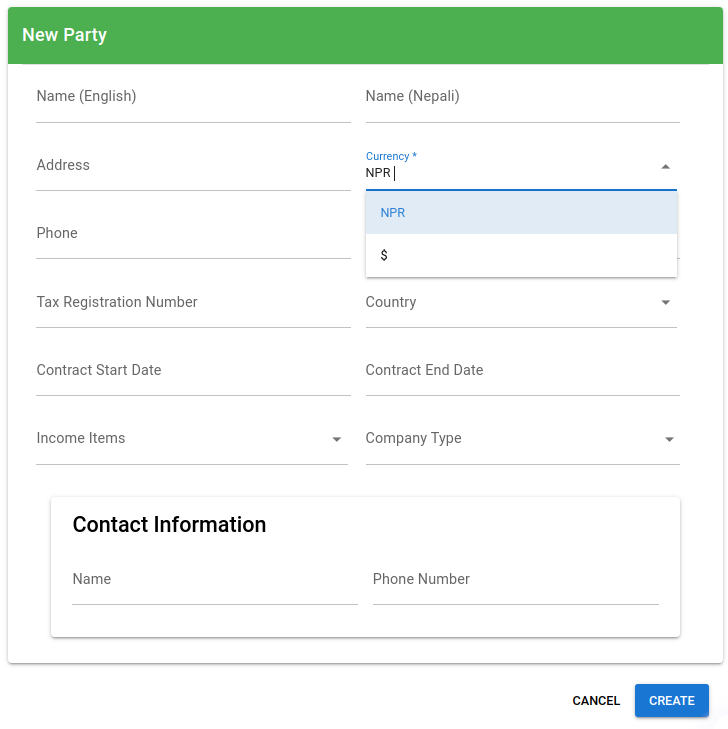Open the Income Items combo box
Viewport: 728px width, 729px height.
[x=180, y=439]
